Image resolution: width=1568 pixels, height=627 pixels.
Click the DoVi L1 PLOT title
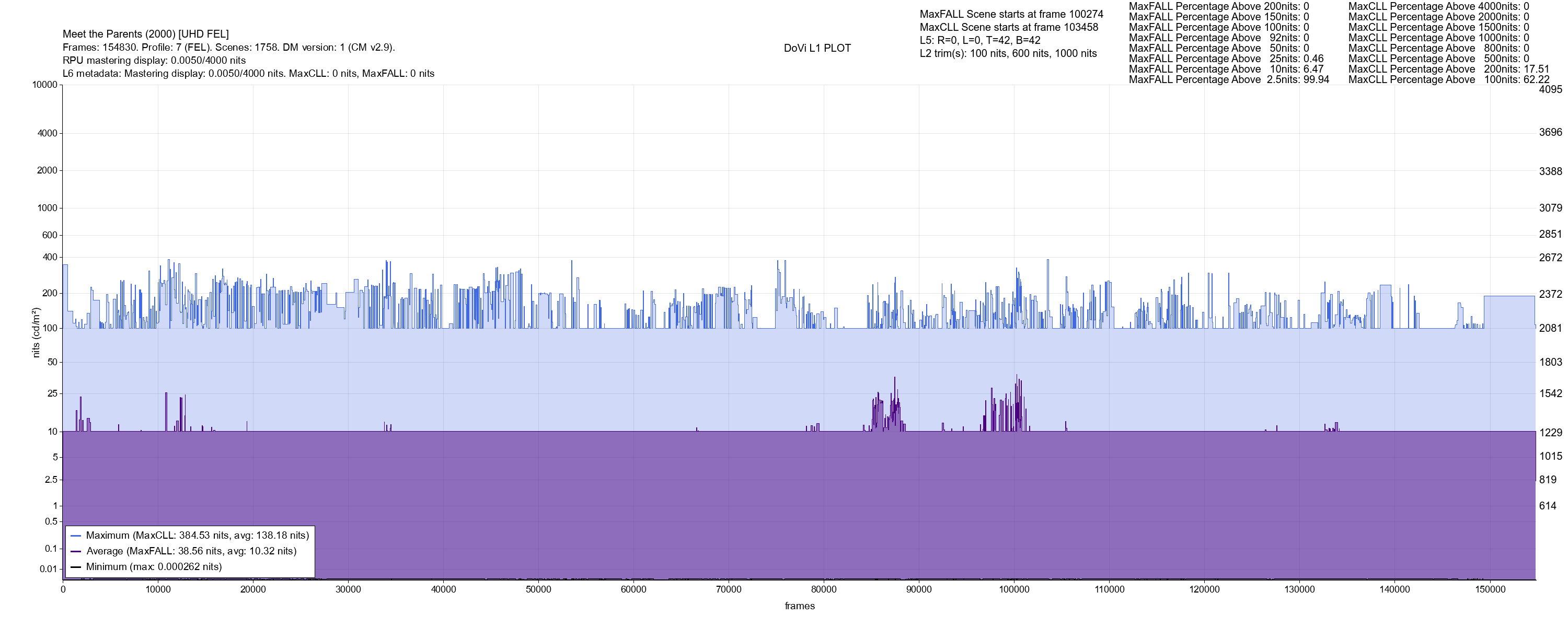[817, 48]
